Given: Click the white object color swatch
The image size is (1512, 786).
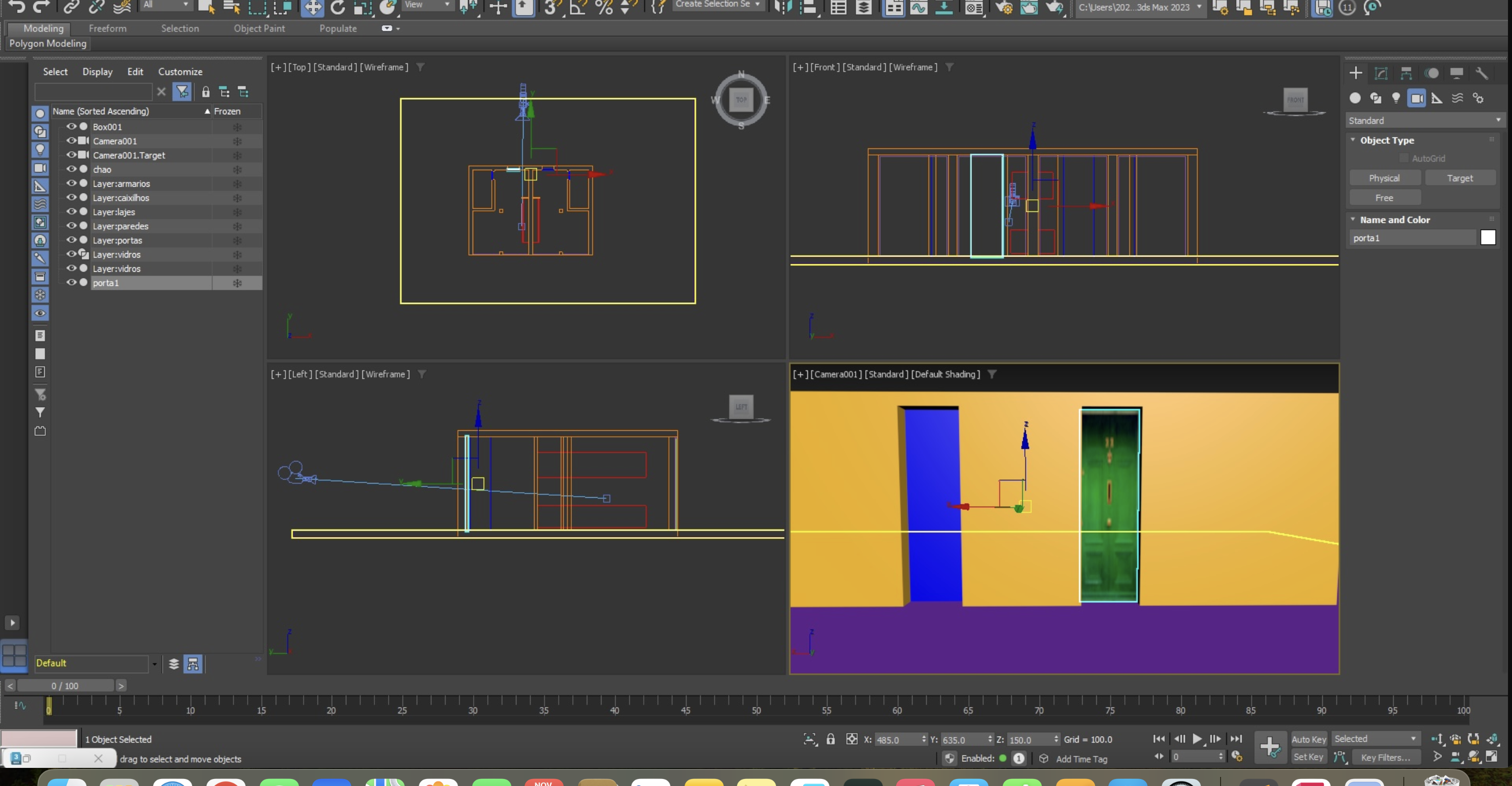Looking at the screenshot, I should [x=1487, y=238].
